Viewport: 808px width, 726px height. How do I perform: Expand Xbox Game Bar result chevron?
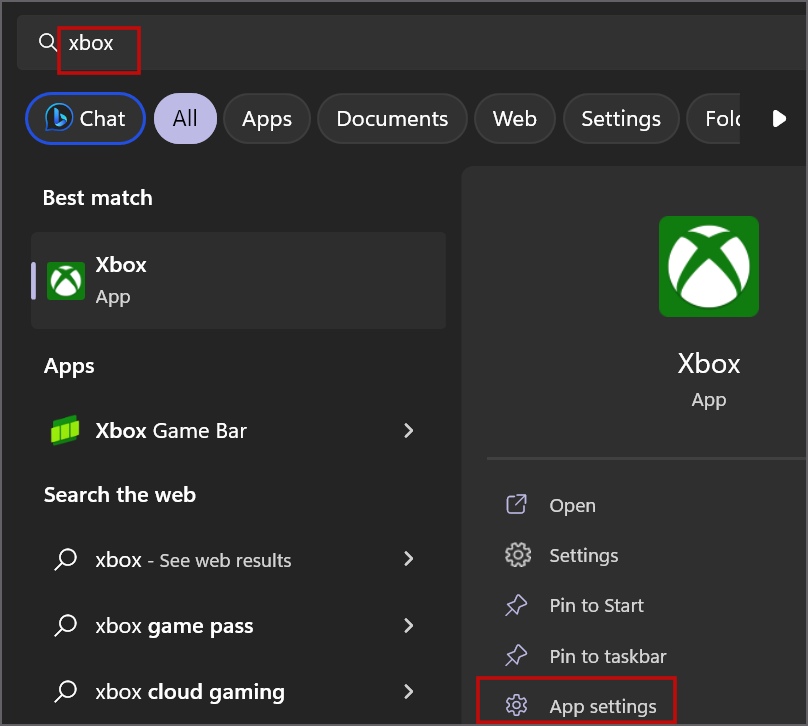[x=408, y=431]
